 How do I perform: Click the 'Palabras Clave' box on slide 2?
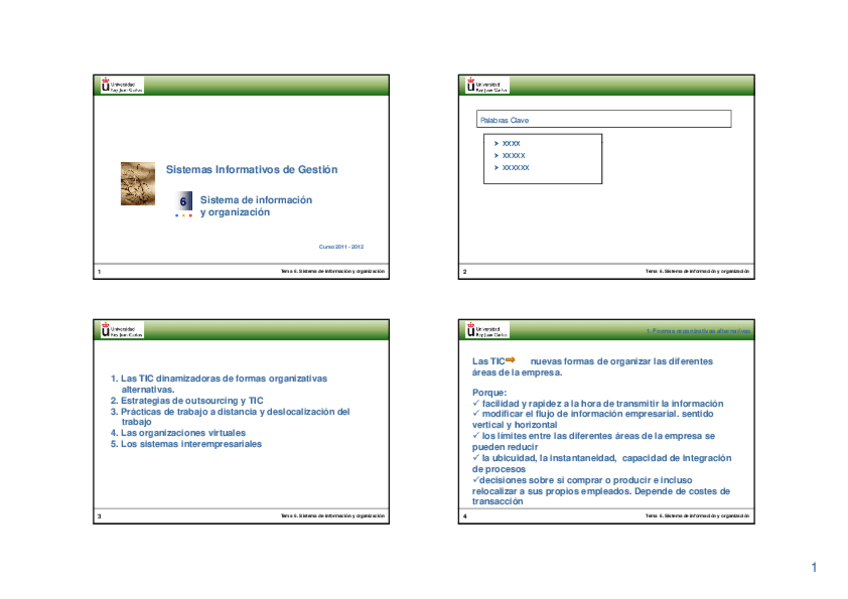point(604,119)
